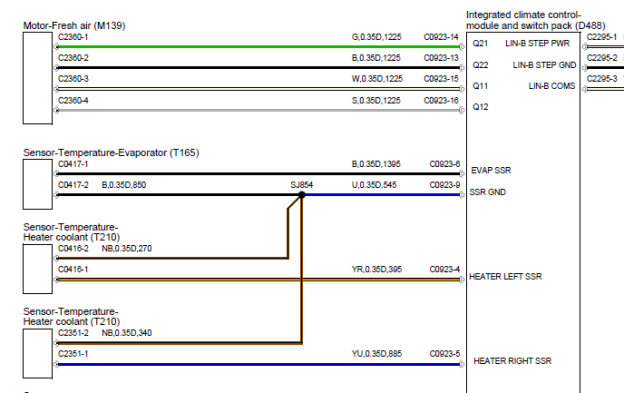624x393 pixels.
Task: Click the Q11 pin on module D488
Action: tap(480, 86)
